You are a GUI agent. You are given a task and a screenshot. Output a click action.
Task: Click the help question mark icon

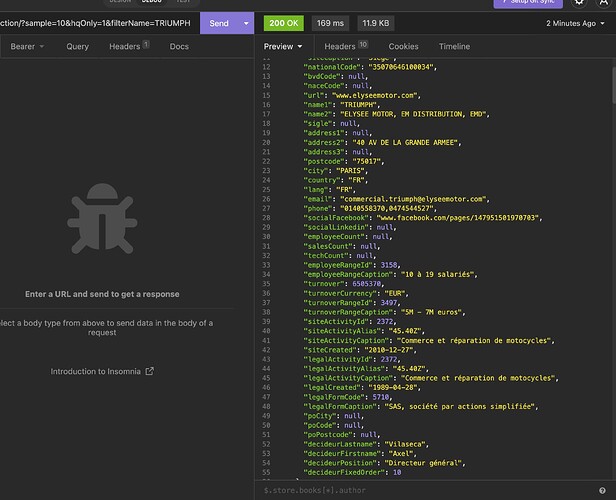602,490
